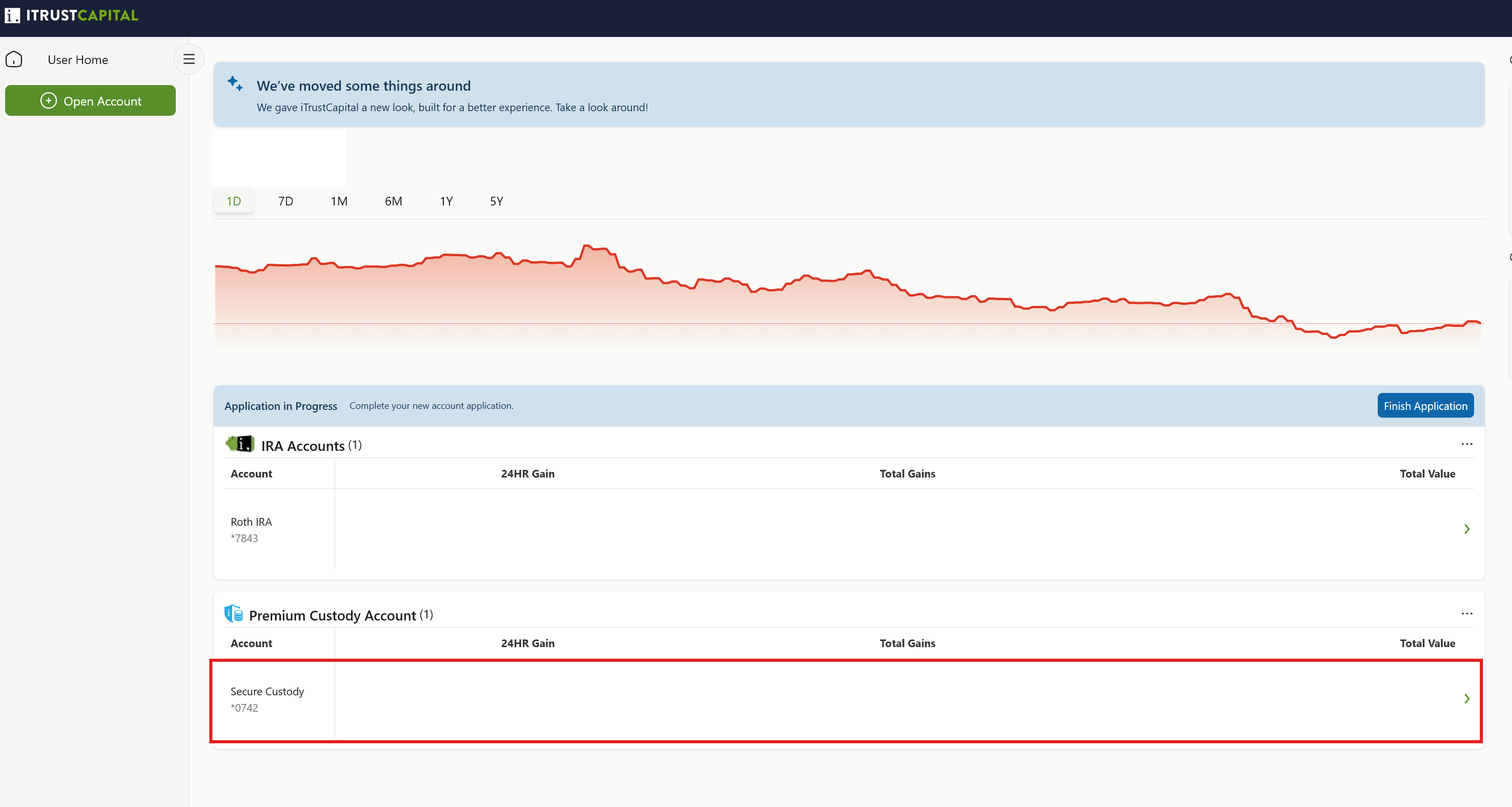Click the sparkle icon in the banner
This screenshot has height=807, width=1512.
(x=235, y=84)
